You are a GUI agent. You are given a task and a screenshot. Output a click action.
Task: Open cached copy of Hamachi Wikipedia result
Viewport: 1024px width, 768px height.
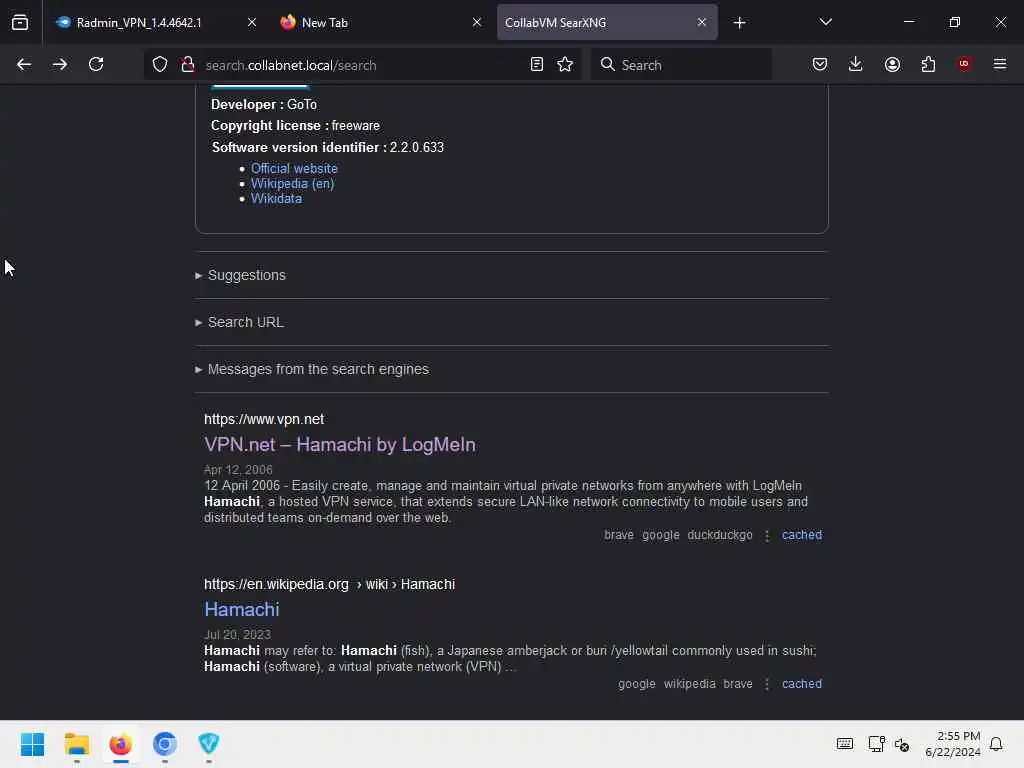point(802,684)
